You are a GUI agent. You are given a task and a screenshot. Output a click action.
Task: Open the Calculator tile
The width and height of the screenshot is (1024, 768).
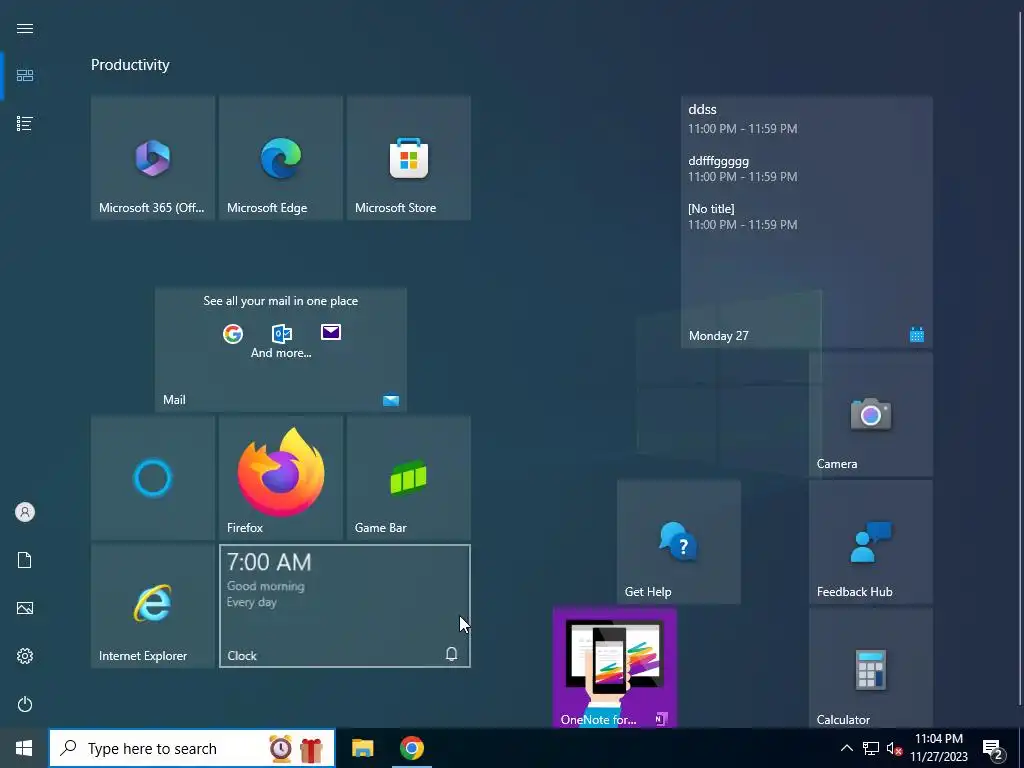[871, 668]
